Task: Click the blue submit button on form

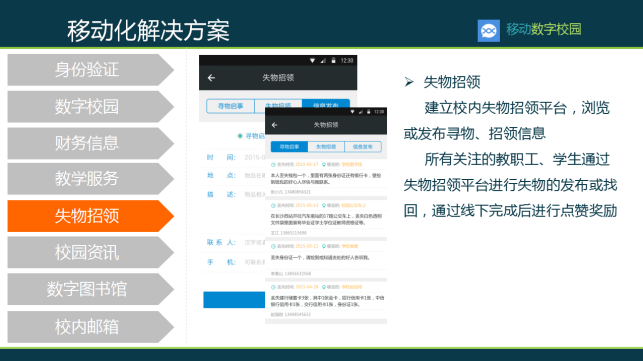Action: tap(234, 300)
